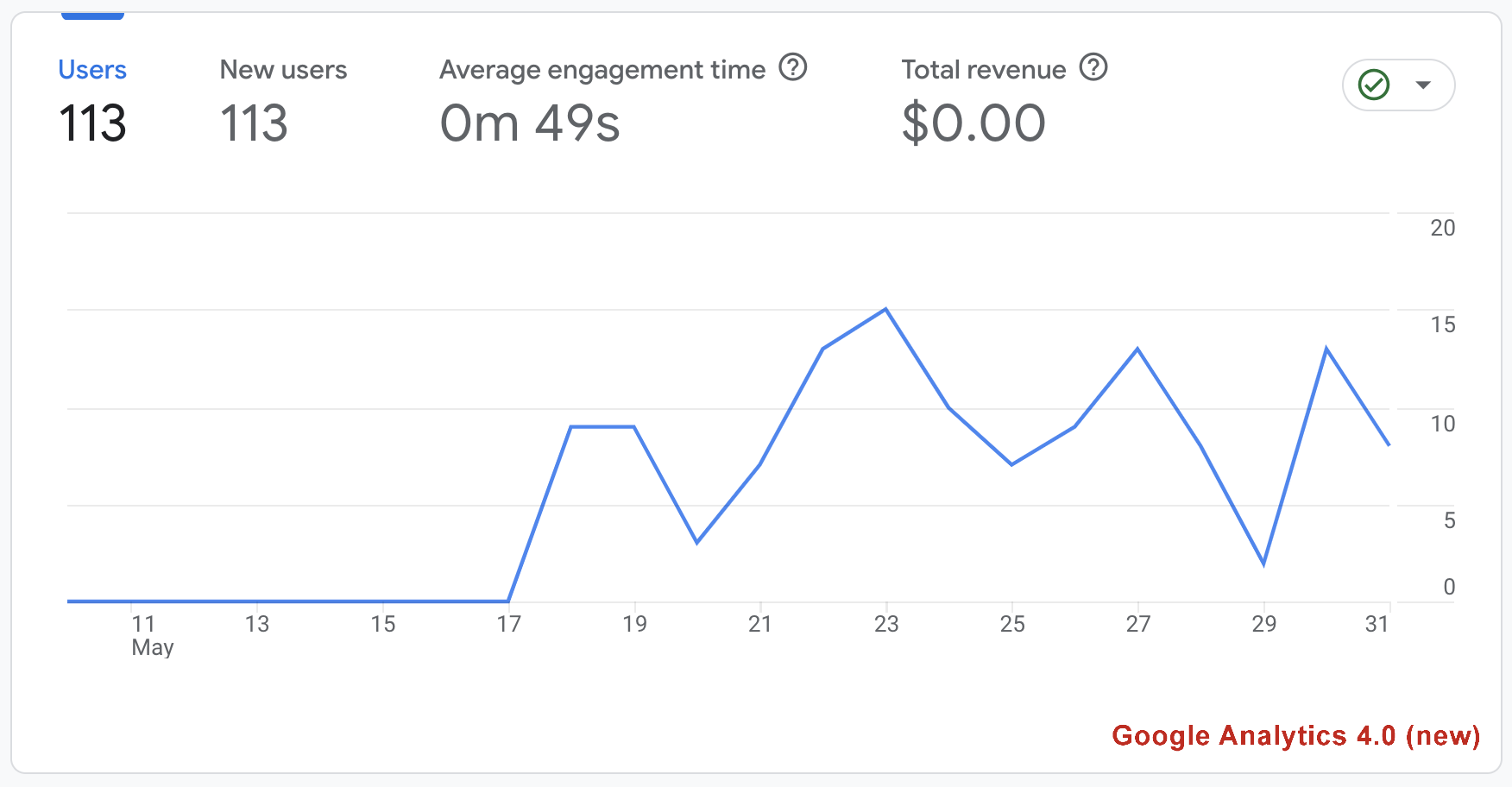Expand the dropdown arrow beside green checkmark
The height and width of the screenshot is (787, 1512).
(1423, 85)
